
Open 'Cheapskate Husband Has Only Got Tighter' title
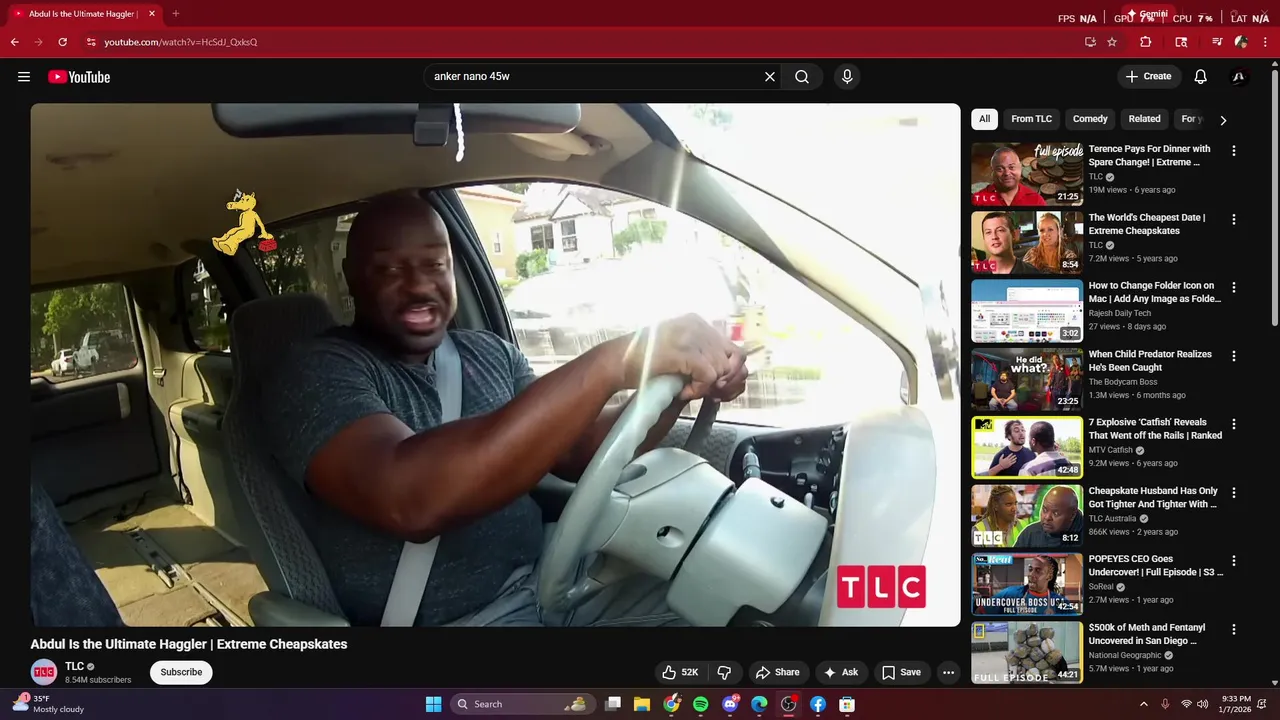pos(1153,497)
